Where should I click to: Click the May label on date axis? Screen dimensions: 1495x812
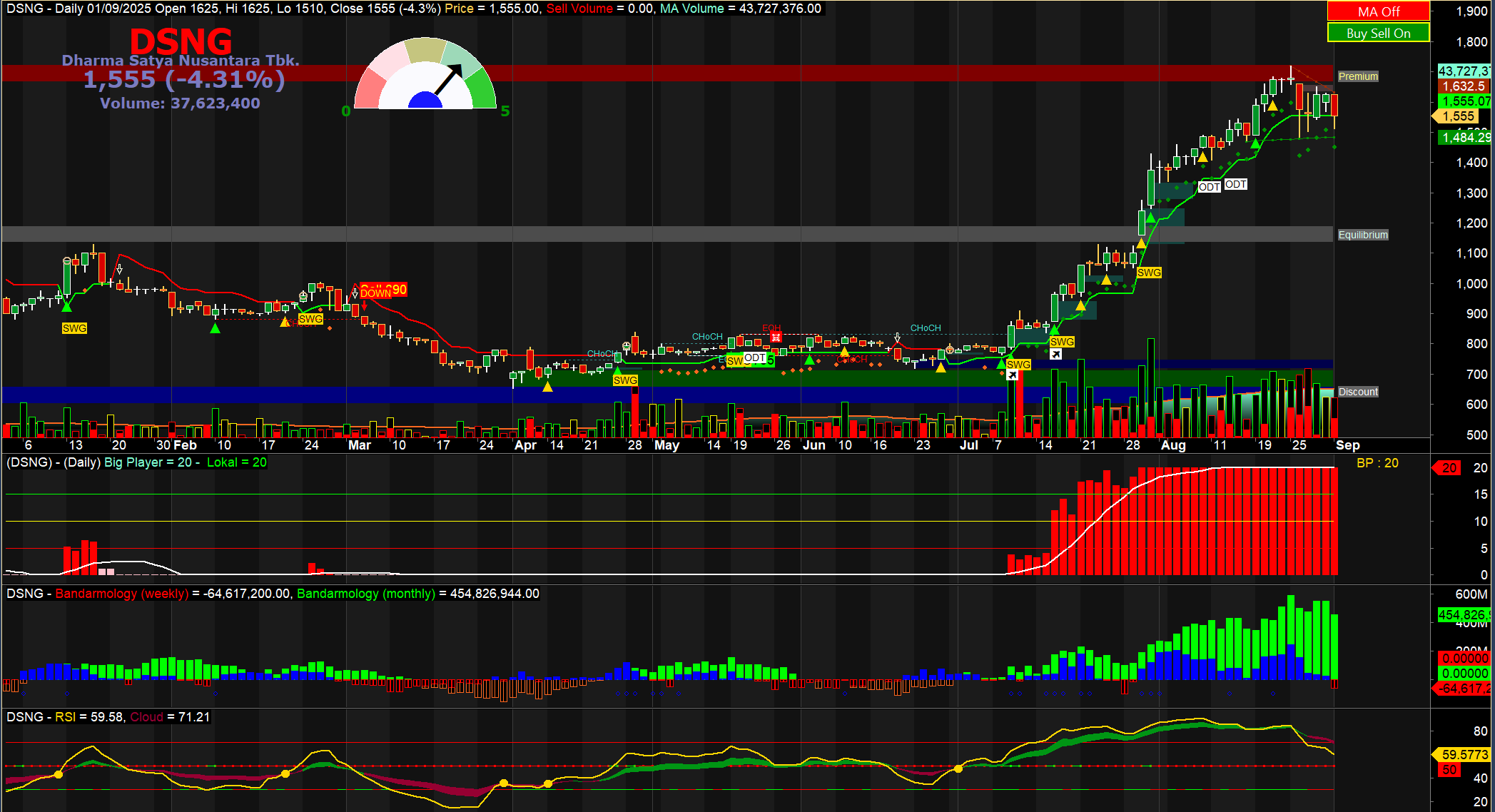pos(667,445)
